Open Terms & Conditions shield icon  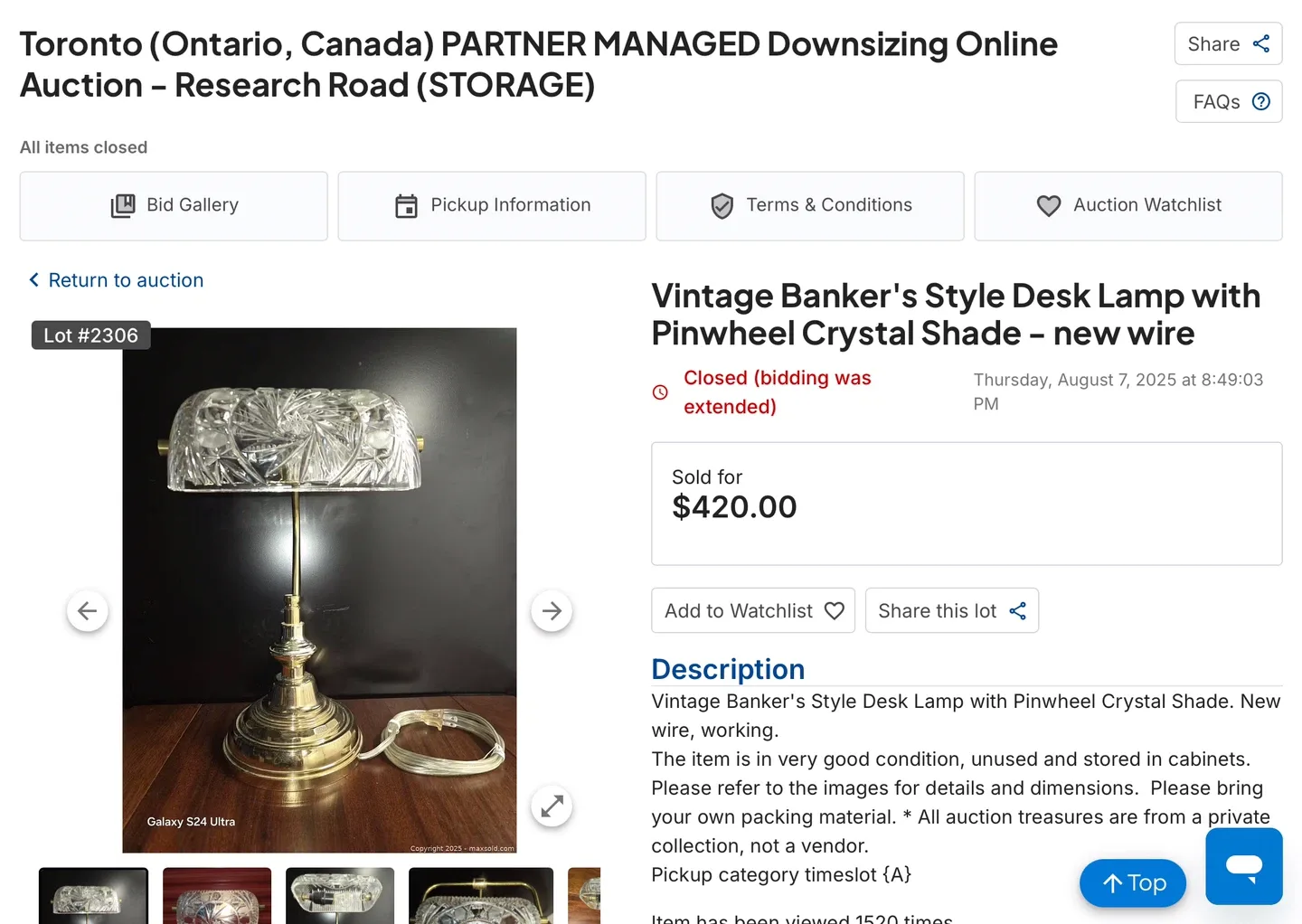click(x=722, y=205)
